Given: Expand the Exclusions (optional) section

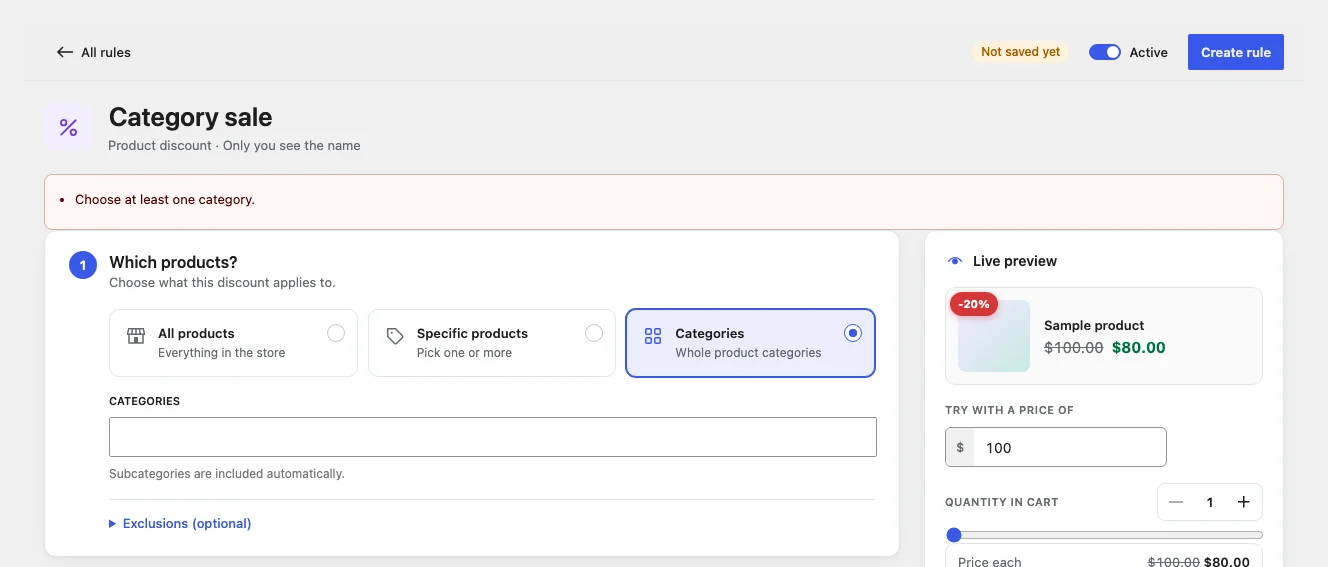Looking at the screenshot, I should (x=180, y=523).
